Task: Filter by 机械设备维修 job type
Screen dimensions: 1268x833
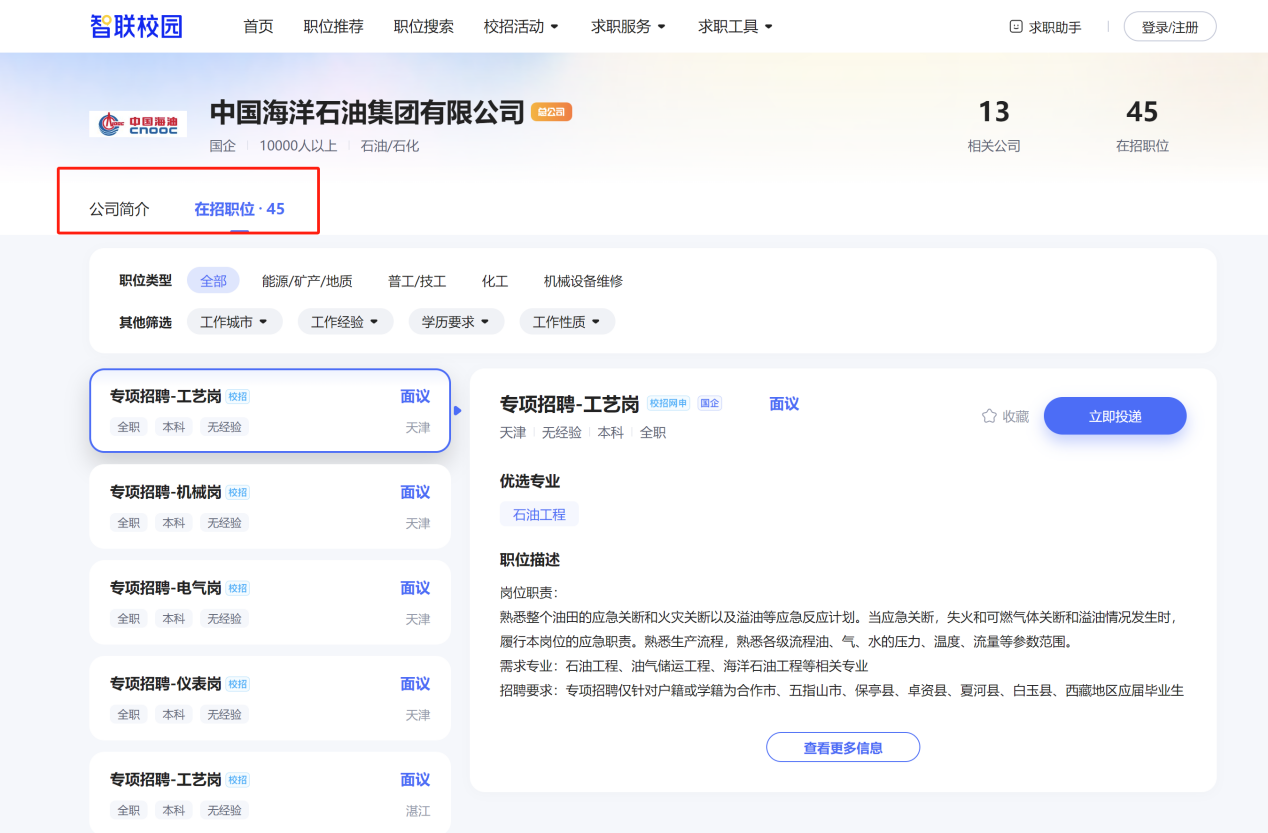Action: [x=583, y=281]
